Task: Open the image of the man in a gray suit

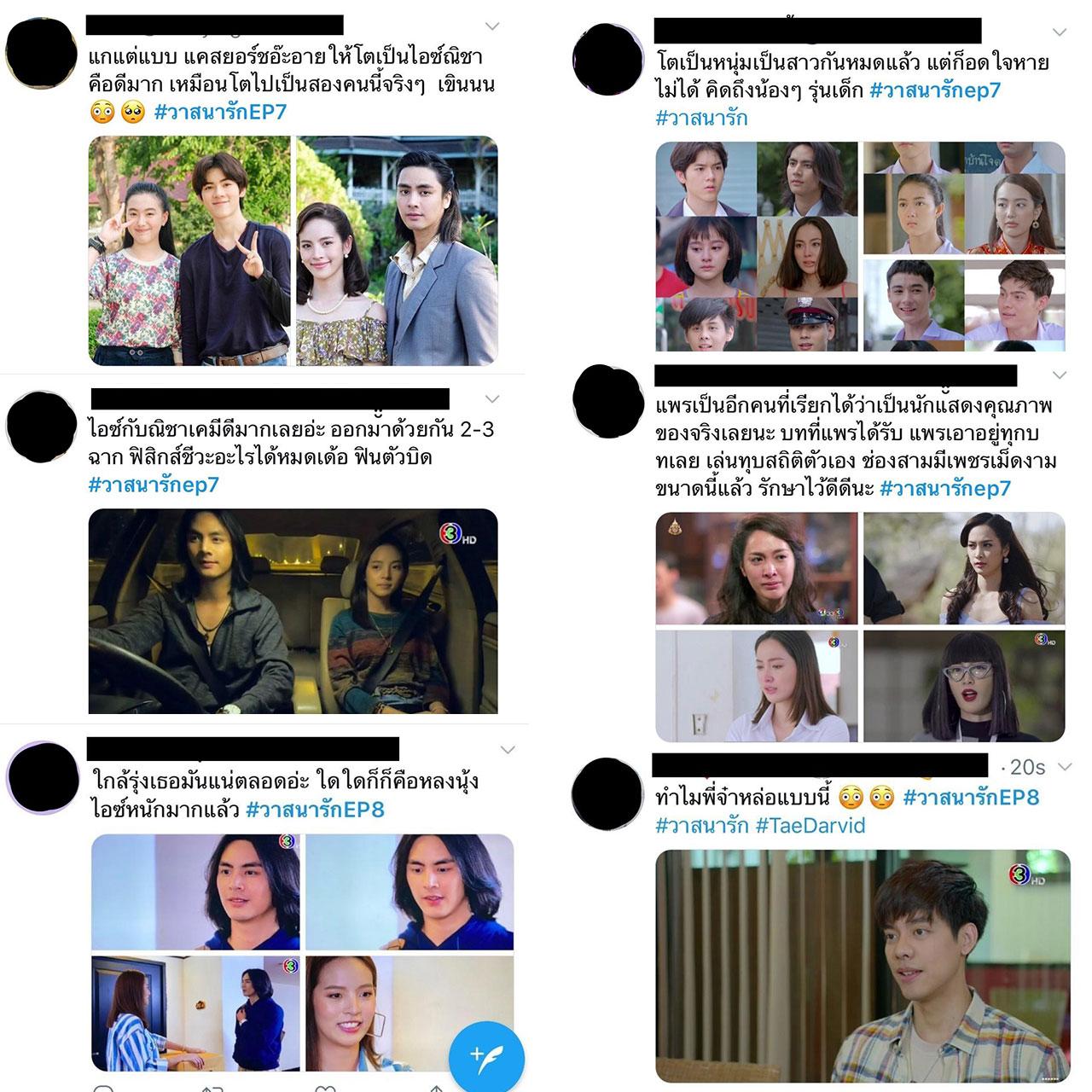Action: 398,251
